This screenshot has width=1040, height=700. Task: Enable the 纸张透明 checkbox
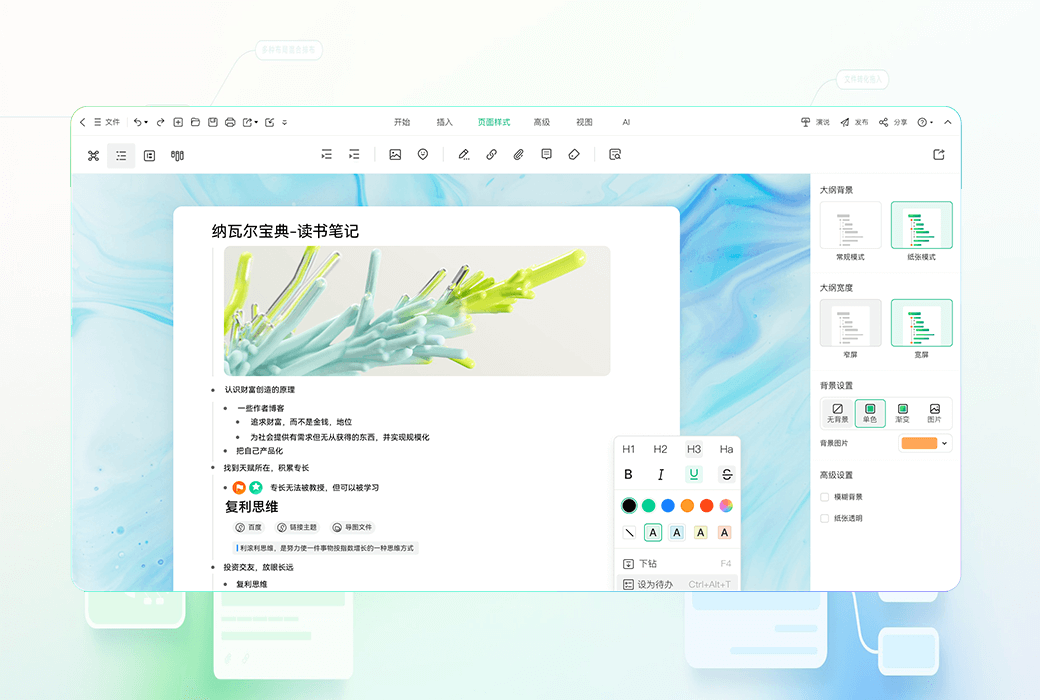point(824,518)
